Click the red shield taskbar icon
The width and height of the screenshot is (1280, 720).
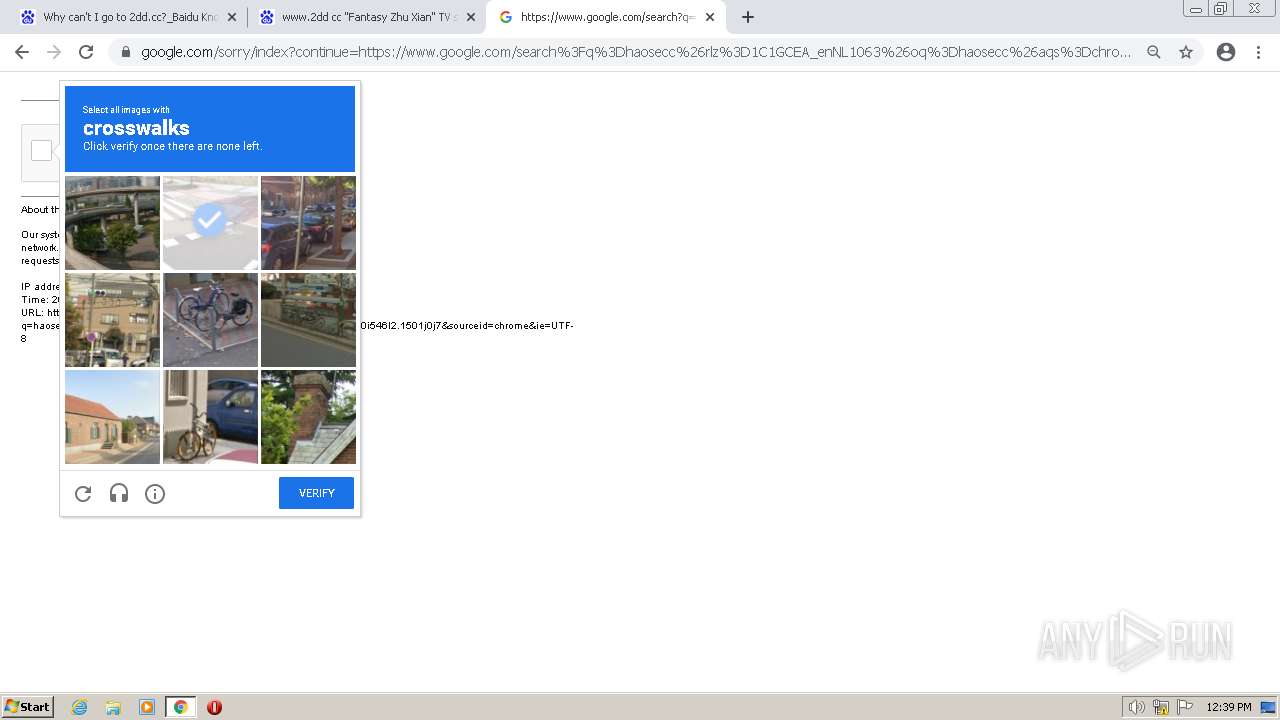(x=214, y=707)
